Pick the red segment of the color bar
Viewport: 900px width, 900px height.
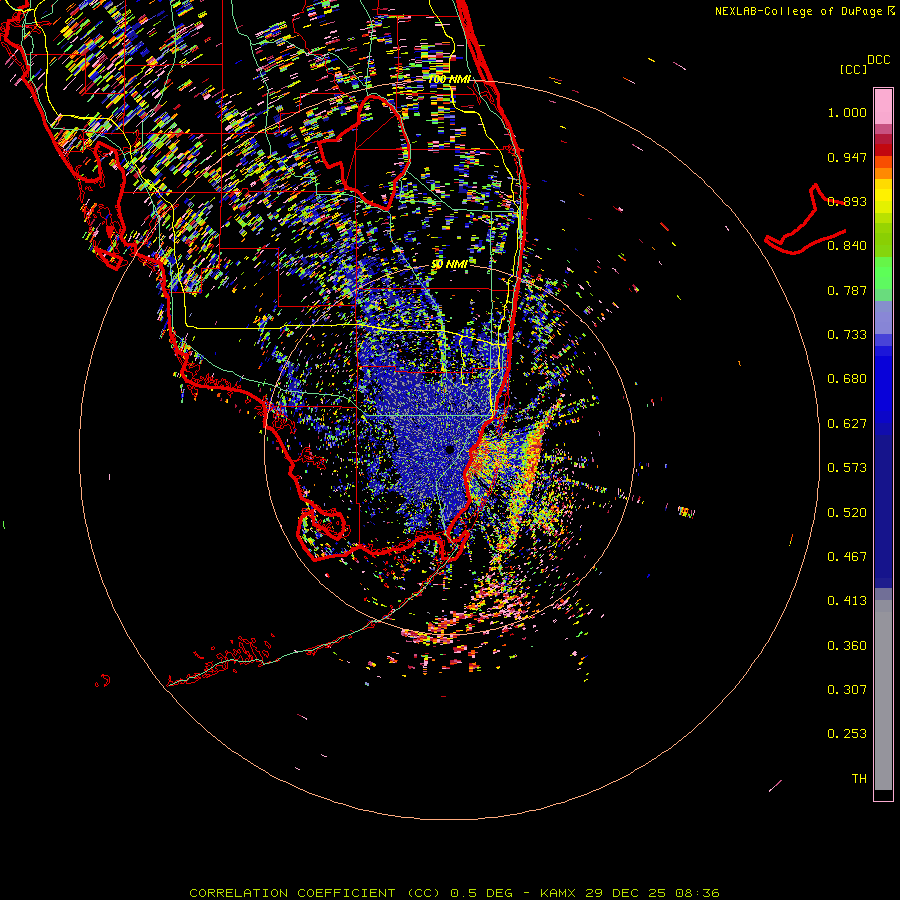(x=883, y=150)
